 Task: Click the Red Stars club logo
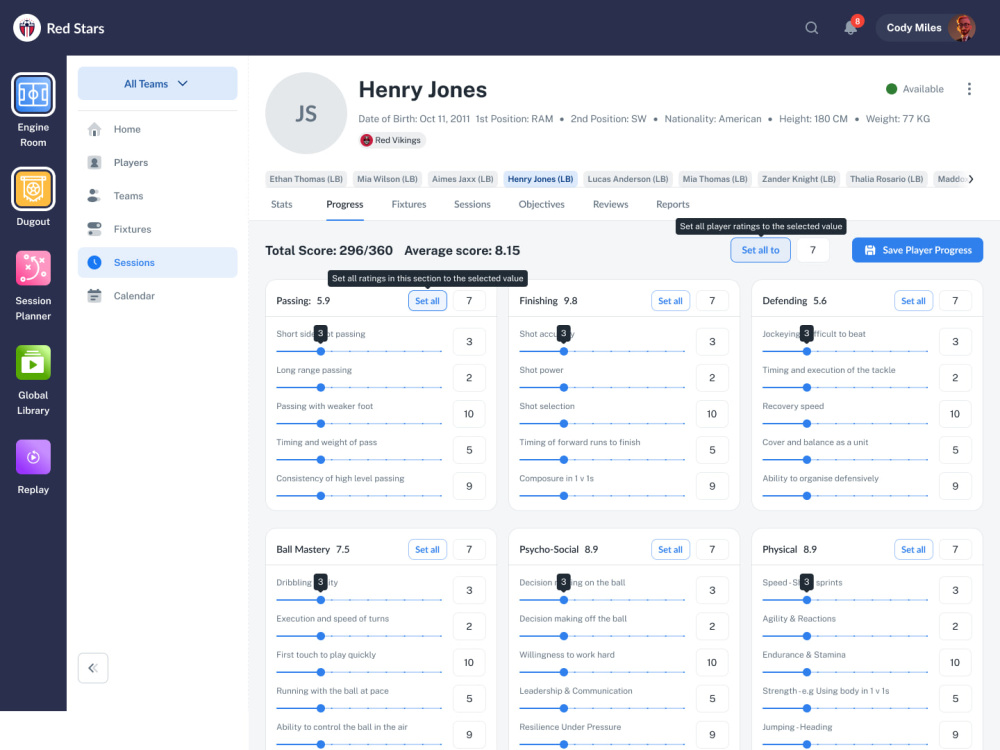27,28
